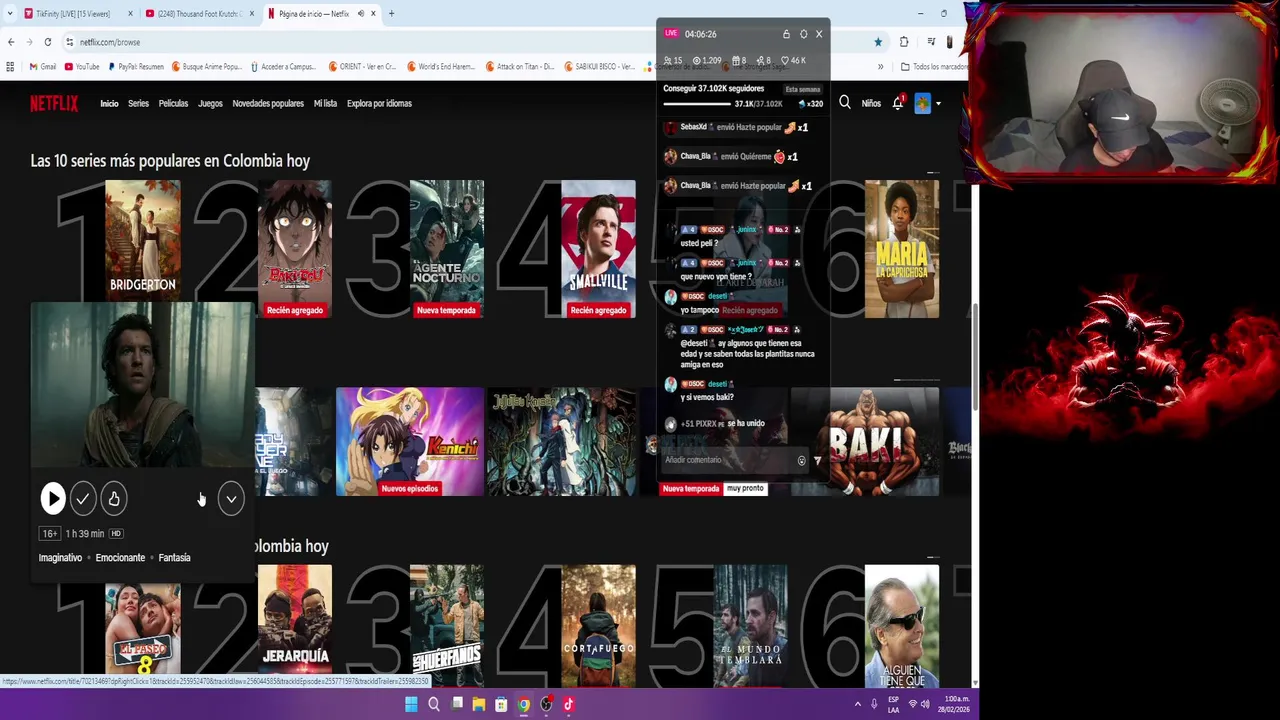
Task: Switch to Thousand Foot Krutch YouTube tab
Action: tap(198, 14)
